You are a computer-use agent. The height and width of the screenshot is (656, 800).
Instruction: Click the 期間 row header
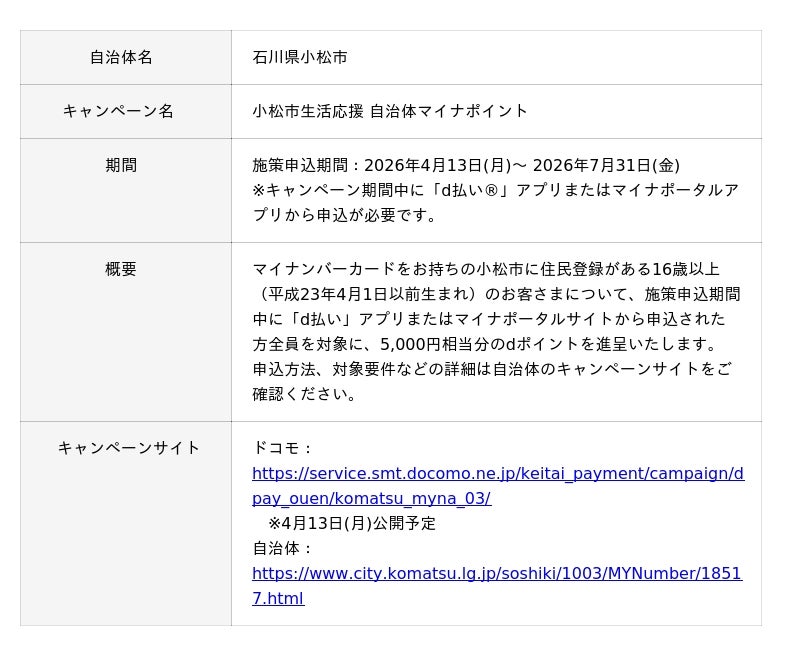tap(121, 165)
